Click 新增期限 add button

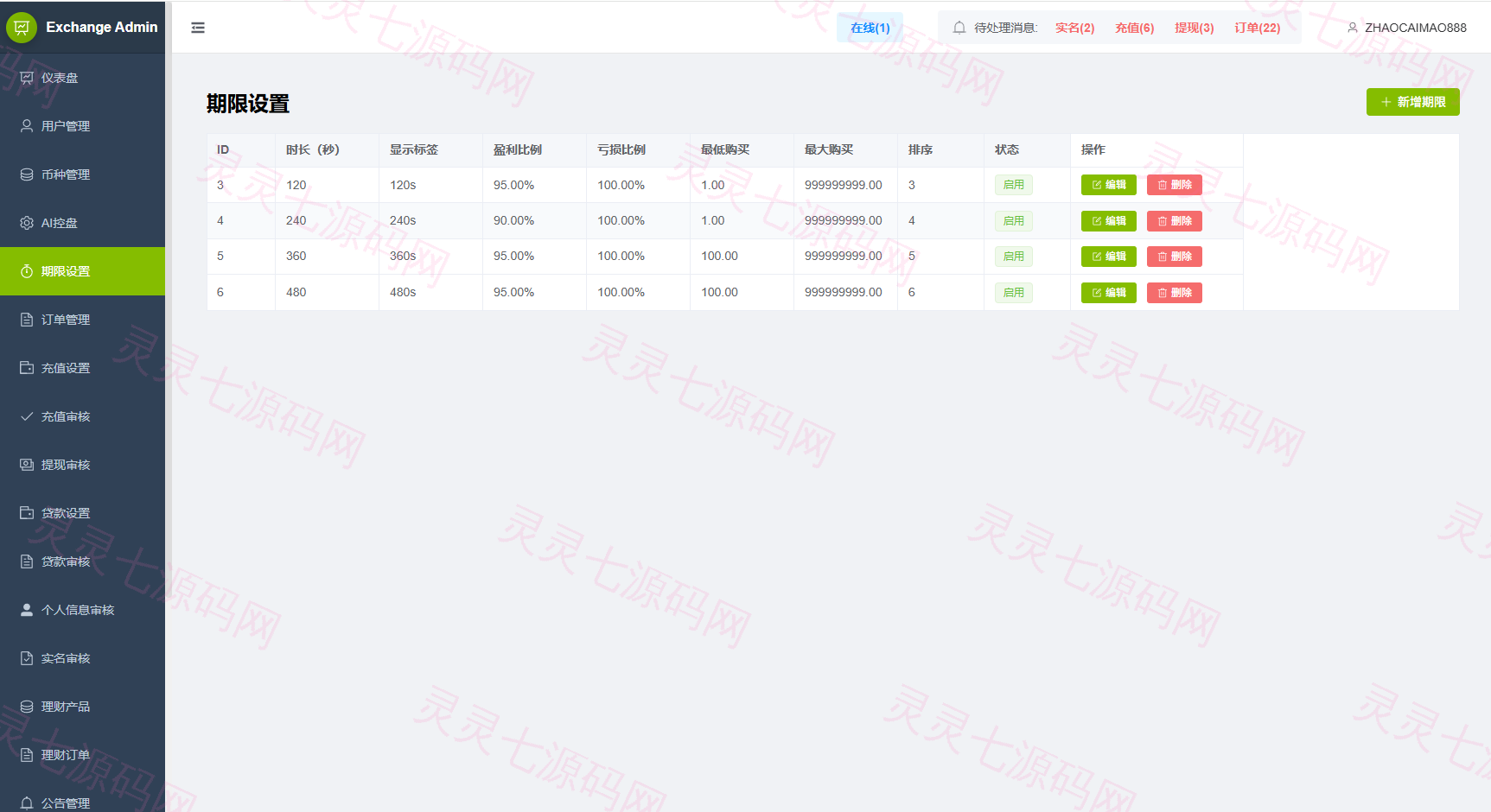tap(1412, 102)
